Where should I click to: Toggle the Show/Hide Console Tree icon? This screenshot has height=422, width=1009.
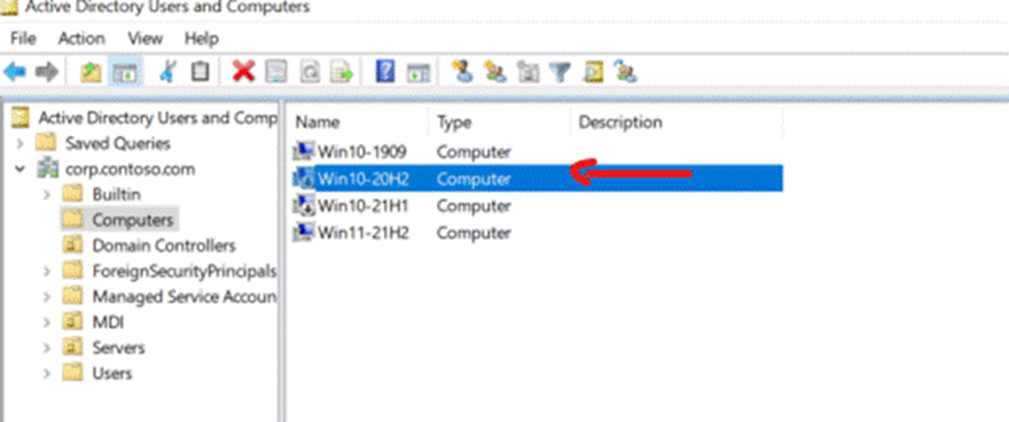125,73
